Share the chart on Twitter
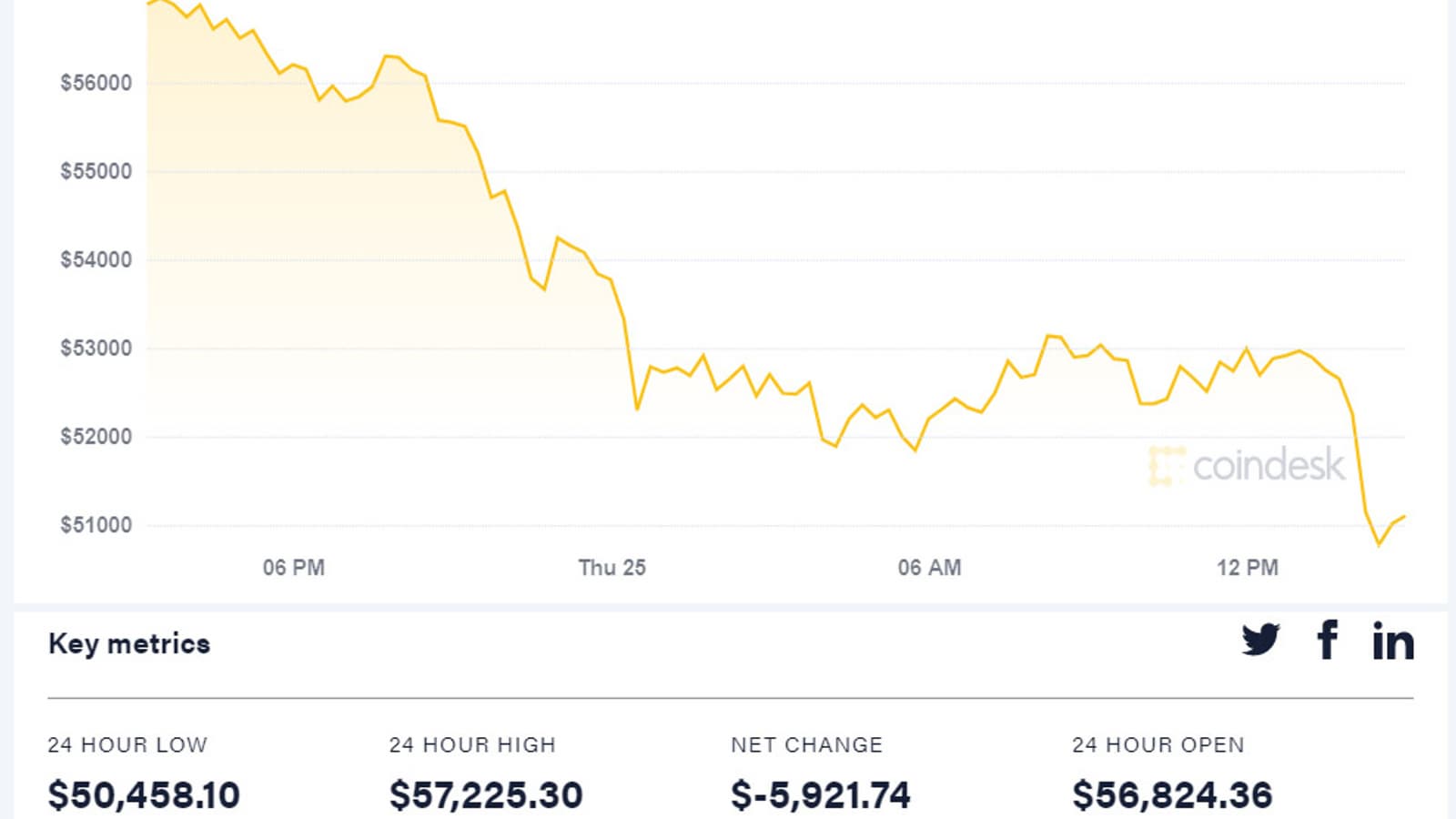This screenshot has height=819, width=1456. point(1260,640)
